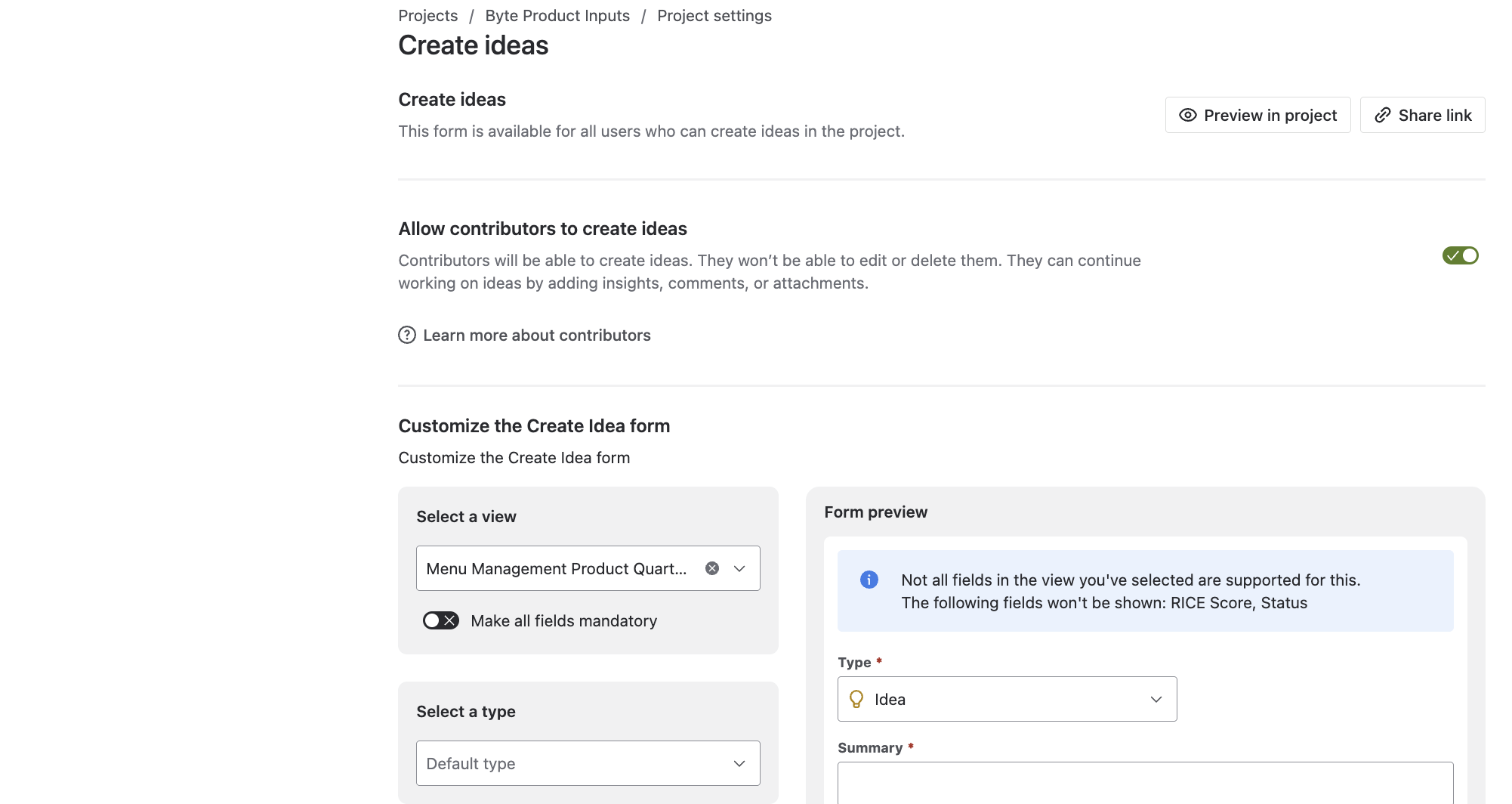Disable the Allow contributors to create ideas toggle

click(x=1460, y=255)
